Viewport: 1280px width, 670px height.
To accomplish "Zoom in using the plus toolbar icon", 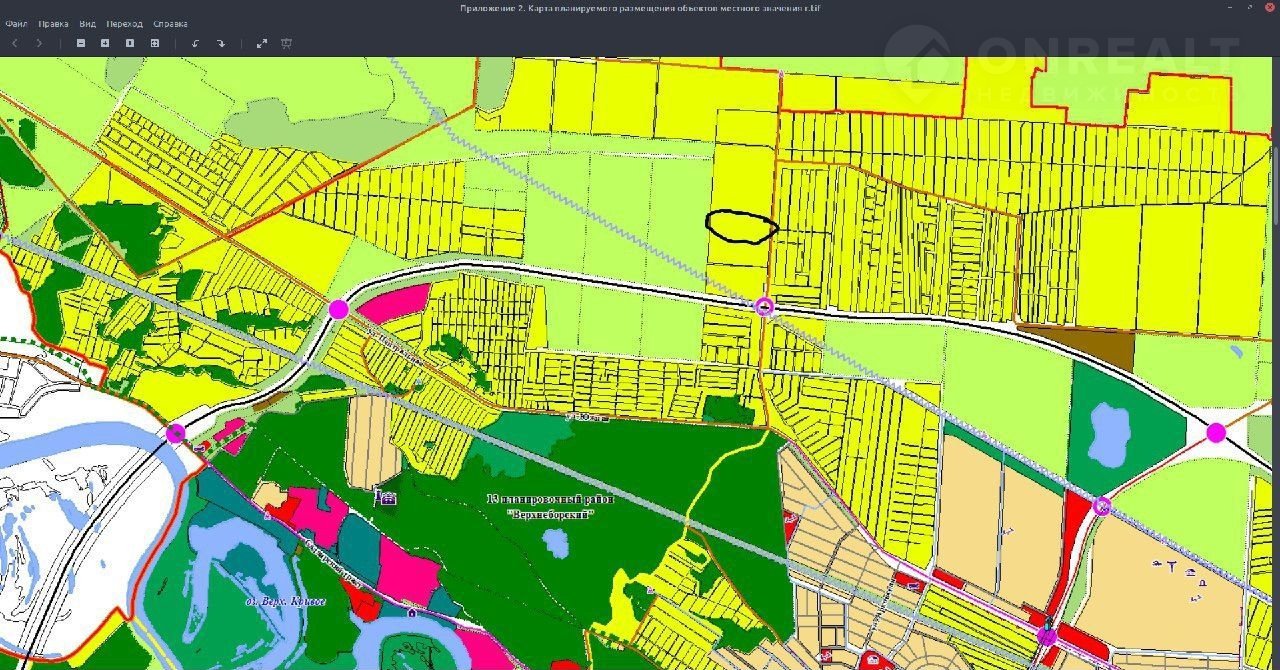I will (105, 43).
